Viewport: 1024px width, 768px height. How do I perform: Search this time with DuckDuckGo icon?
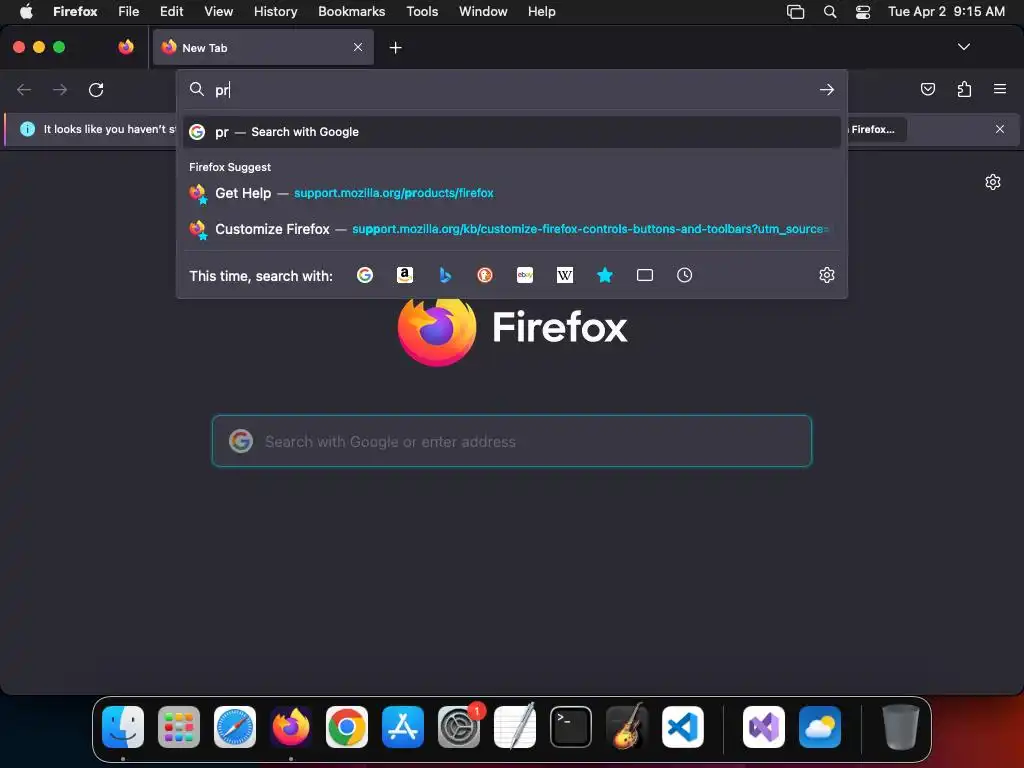point(485,275)
